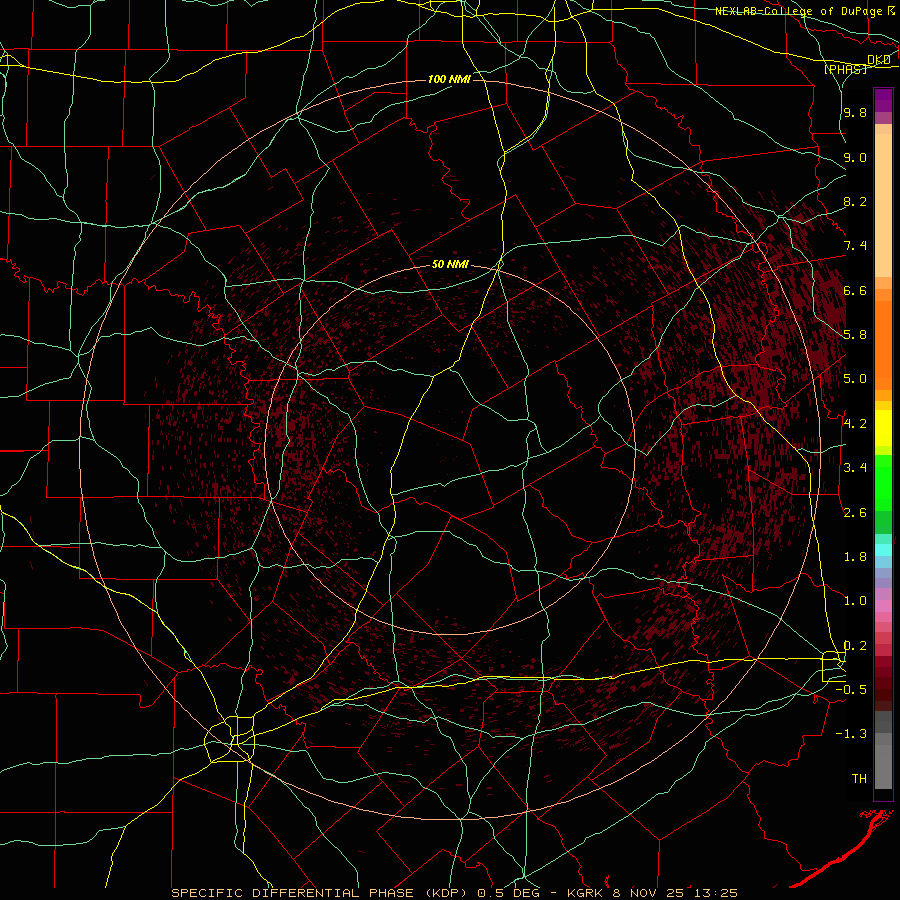900x900 pixels.
Task: Click the 8 NOV 25 date in caption
Action: [647, 893]
